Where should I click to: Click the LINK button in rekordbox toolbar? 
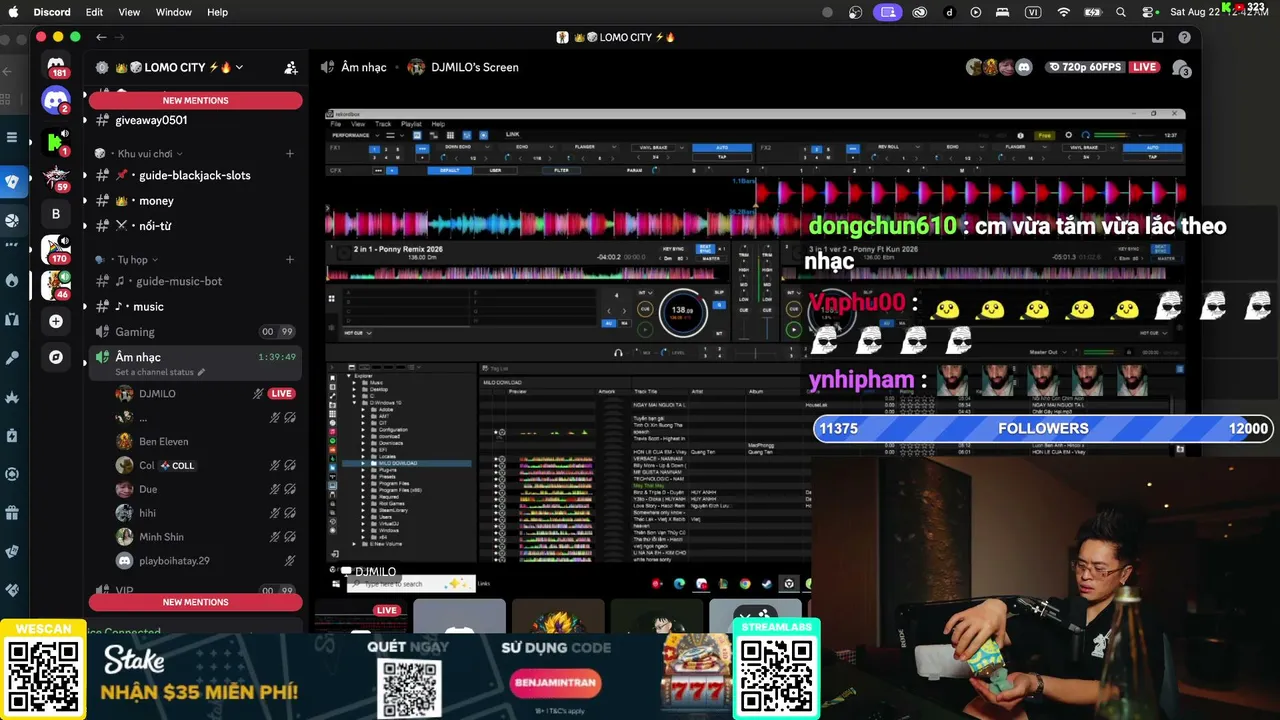[x=512, y=134]
